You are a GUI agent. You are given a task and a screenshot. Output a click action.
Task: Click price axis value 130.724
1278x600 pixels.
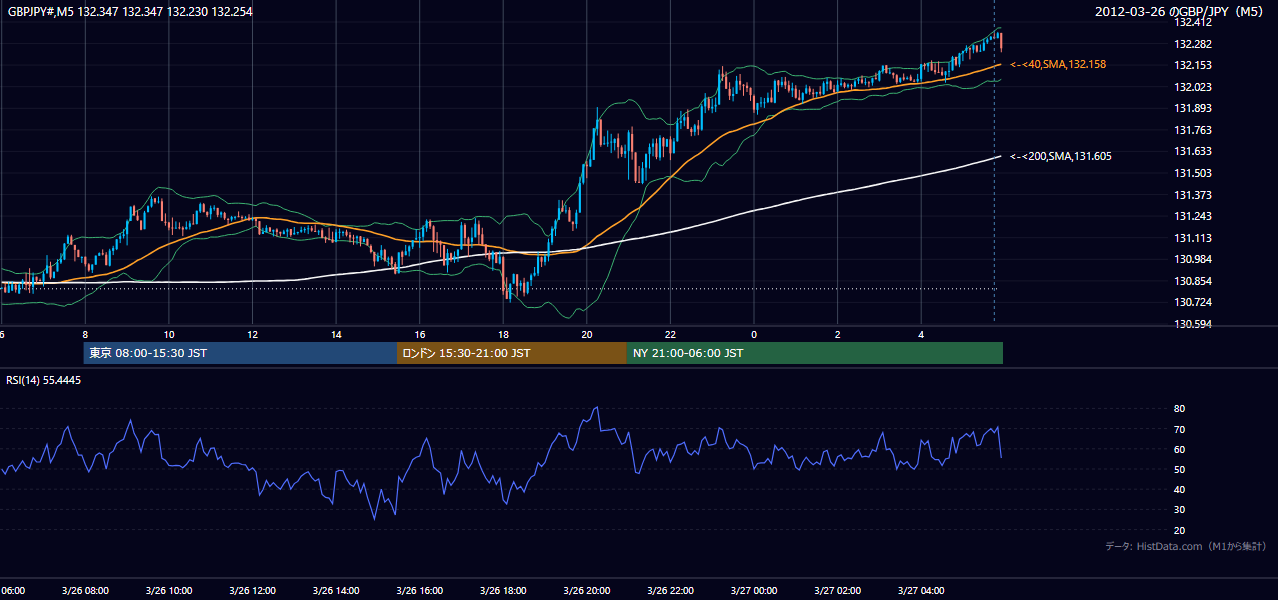tap(1192, 302)
